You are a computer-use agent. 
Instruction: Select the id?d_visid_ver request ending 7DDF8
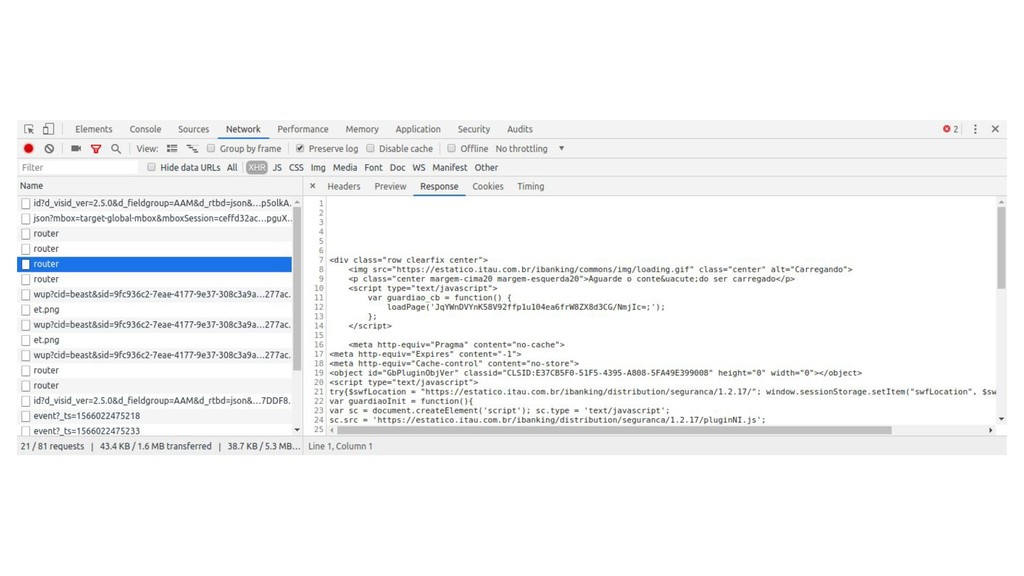pos(155,401)
